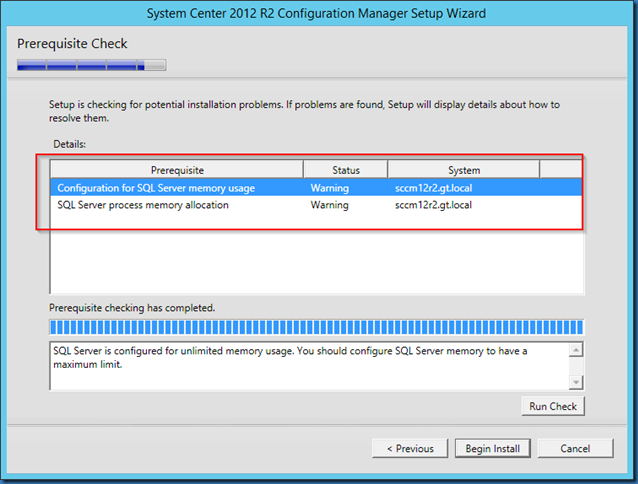Viewport: 638px width, 484px height.
Task: Click sccm12r2.gt.local in the first row
Action: 433,188
